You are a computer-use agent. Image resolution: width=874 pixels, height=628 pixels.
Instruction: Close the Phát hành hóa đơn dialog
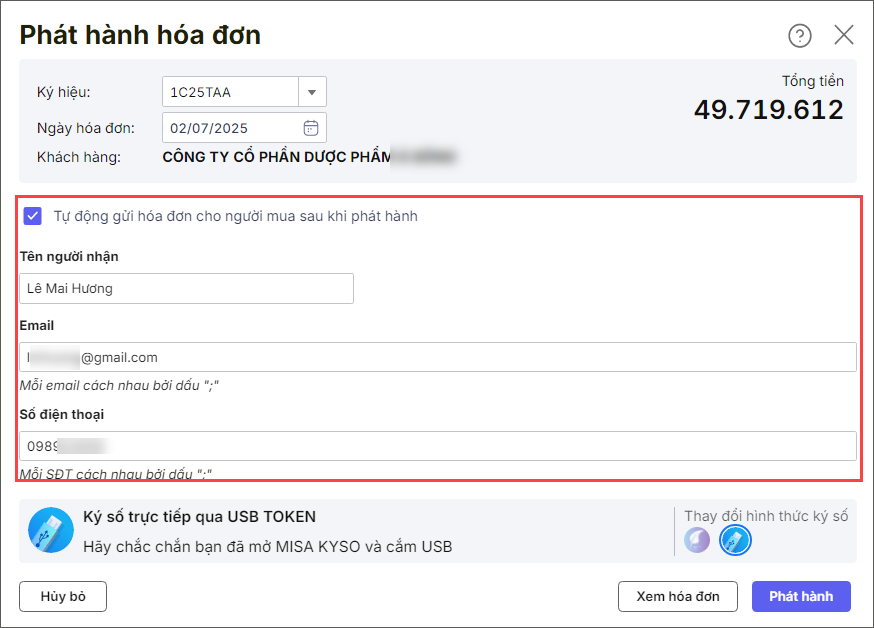point(843,35)
